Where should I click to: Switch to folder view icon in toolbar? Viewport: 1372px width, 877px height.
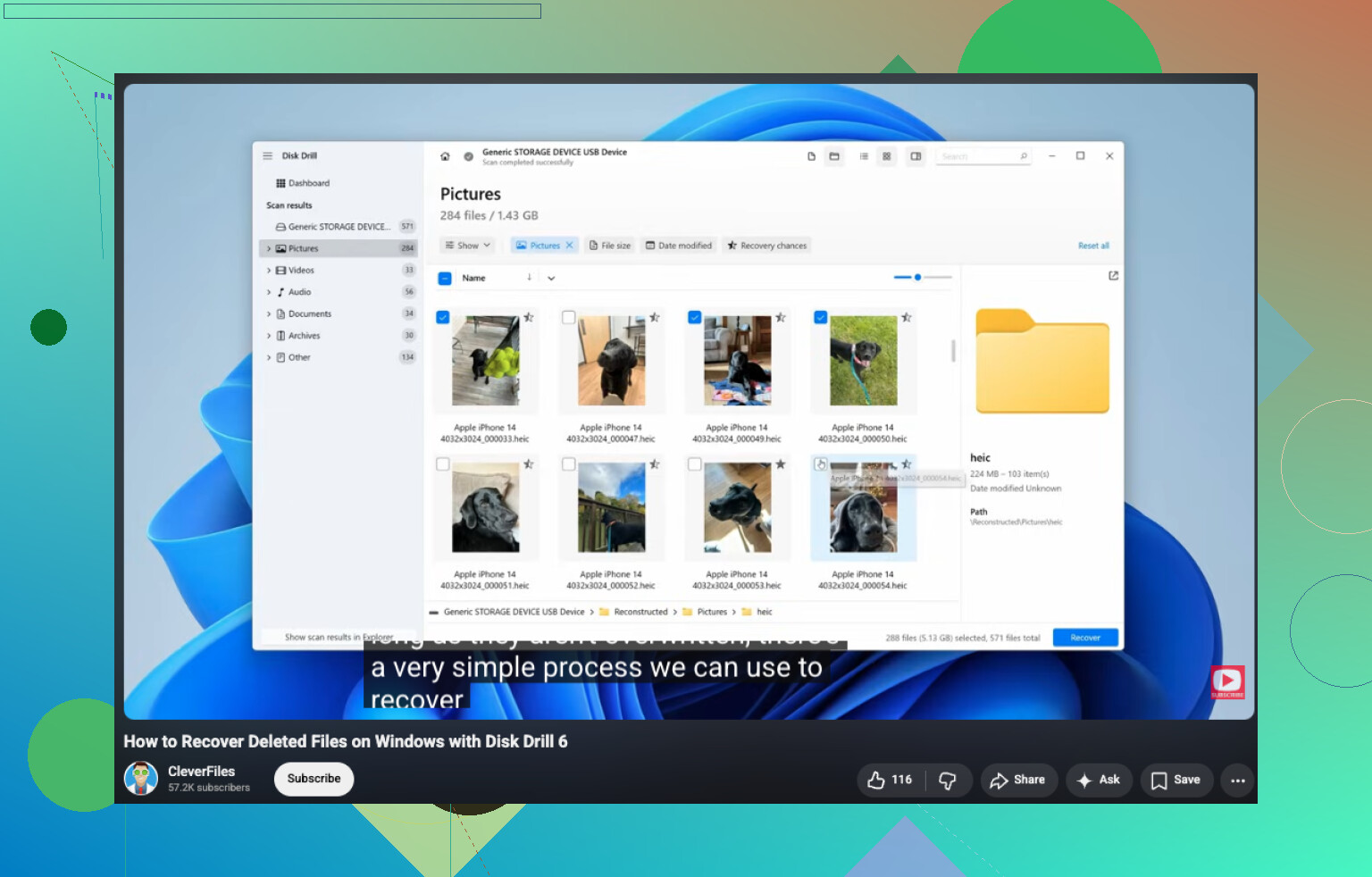coord(834,156)
